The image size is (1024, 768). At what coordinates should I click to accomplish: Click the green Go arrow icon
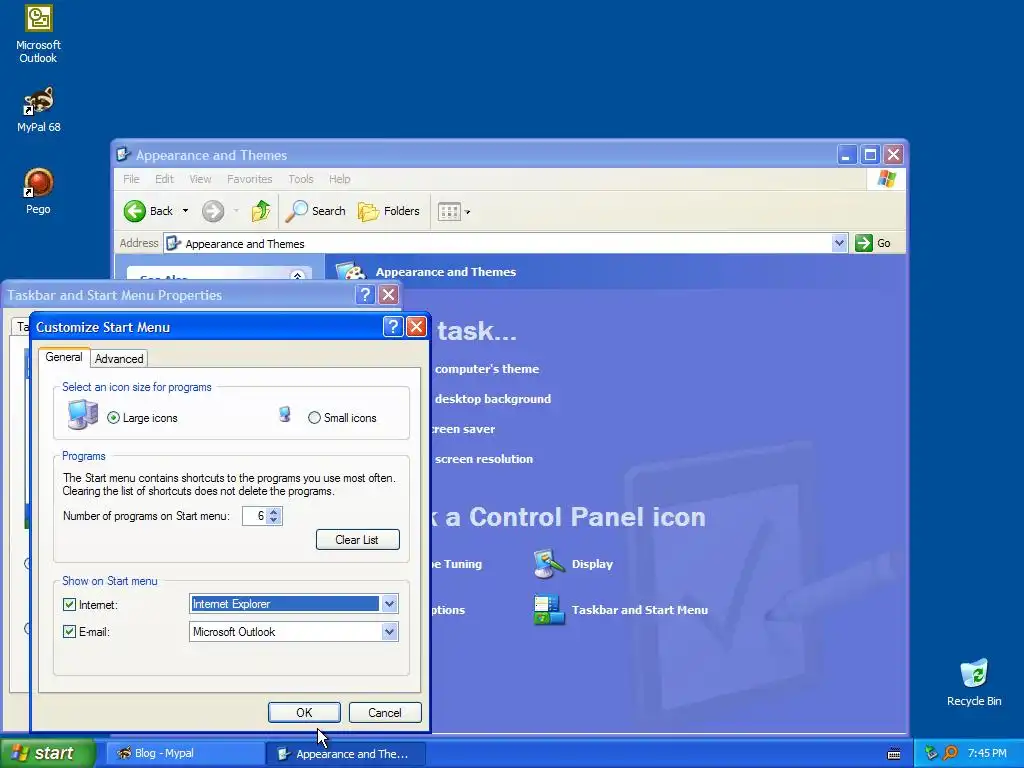pos(864,243)
